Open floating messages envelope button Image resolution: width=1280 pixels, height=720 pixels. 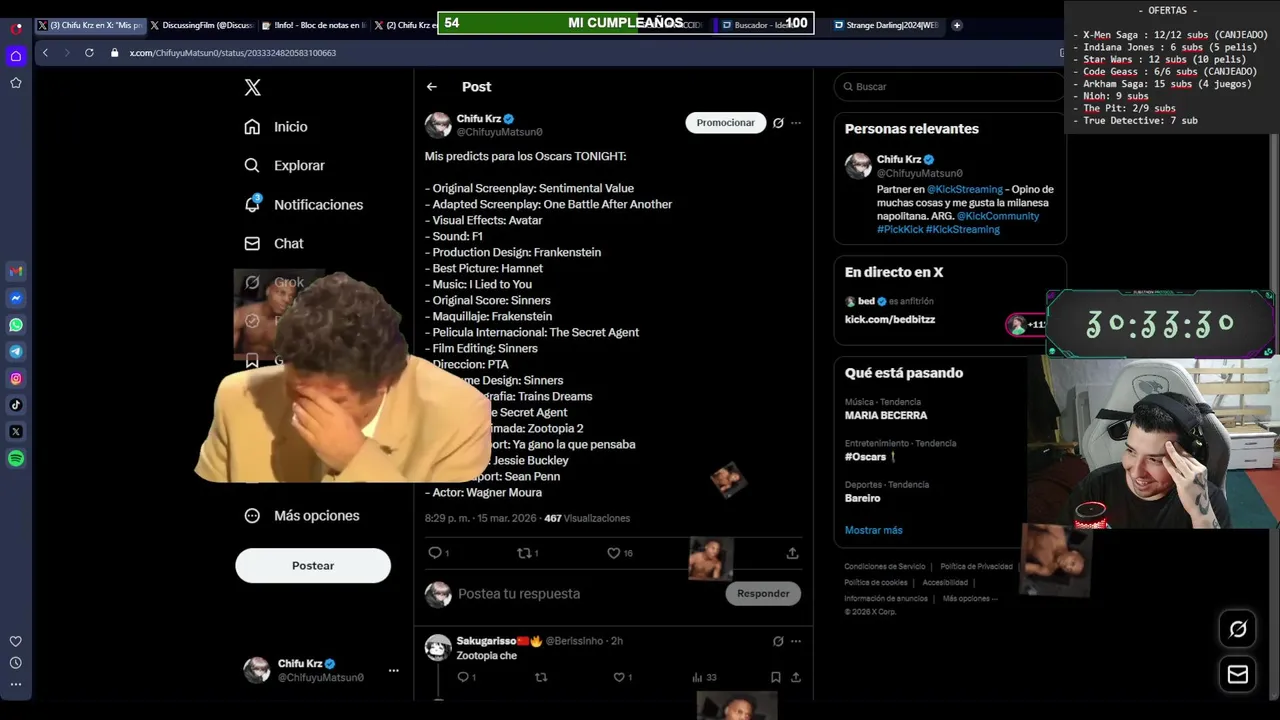pos(1238,674)
